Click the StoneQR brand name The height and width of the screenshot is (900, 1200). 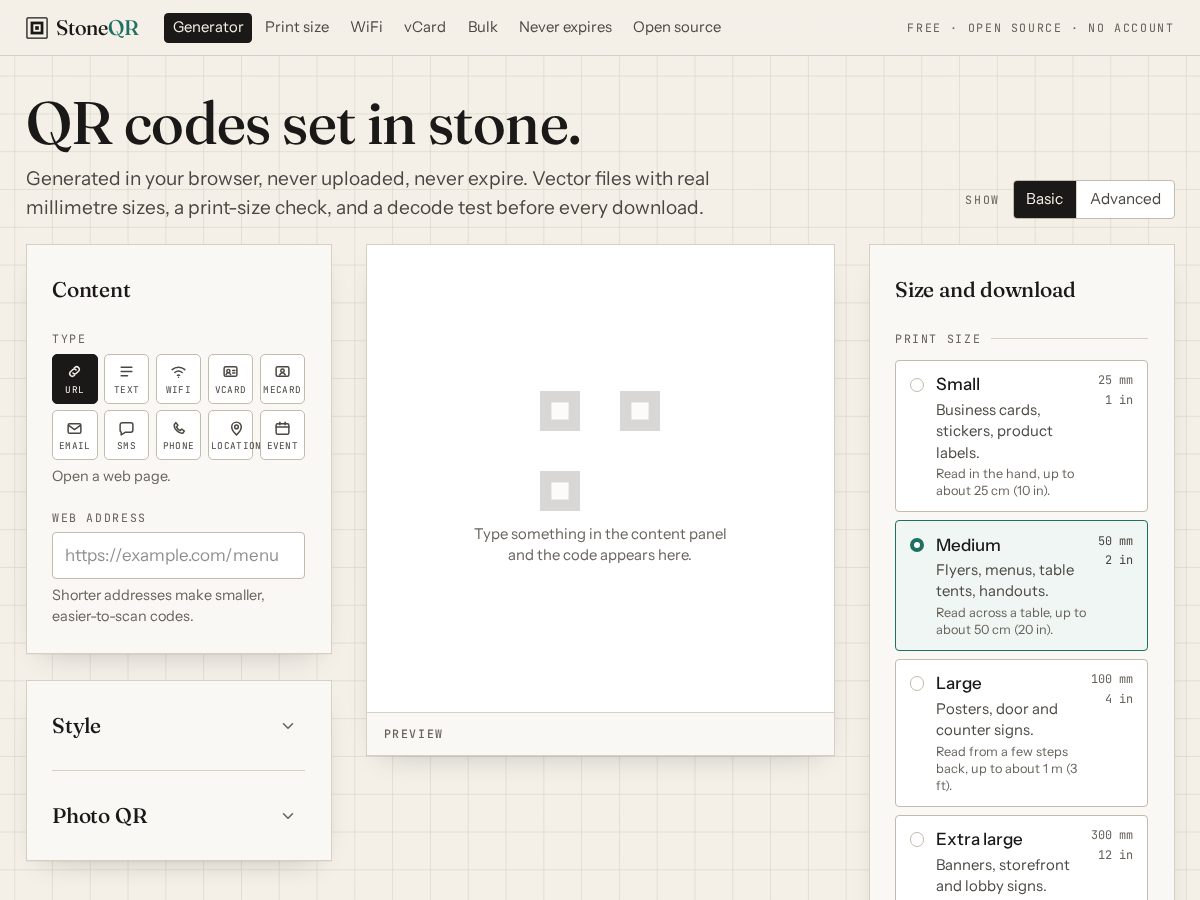[98, 28]
